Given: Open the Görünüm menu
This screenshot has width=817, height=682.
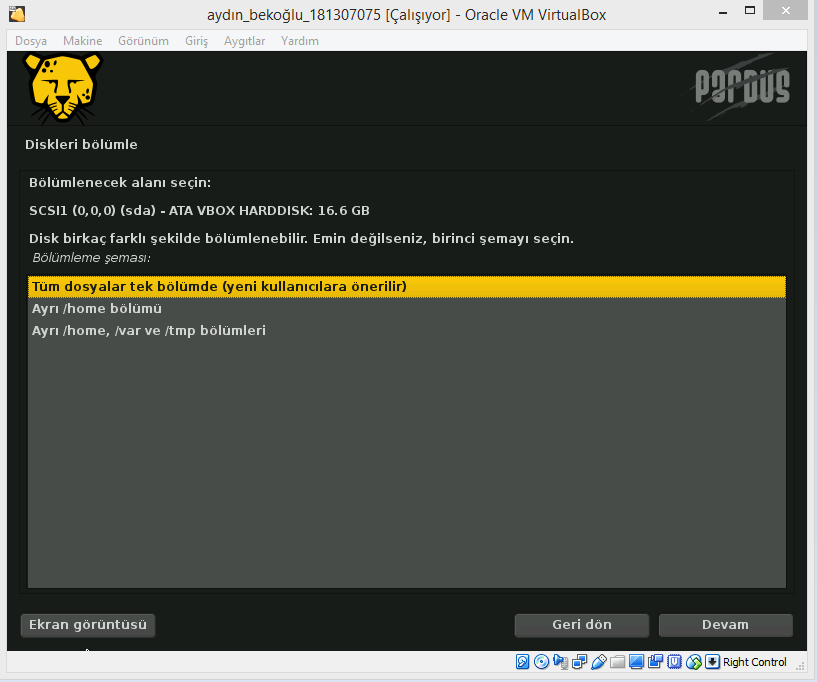Looking at the screenshot, I should (143, 41).
